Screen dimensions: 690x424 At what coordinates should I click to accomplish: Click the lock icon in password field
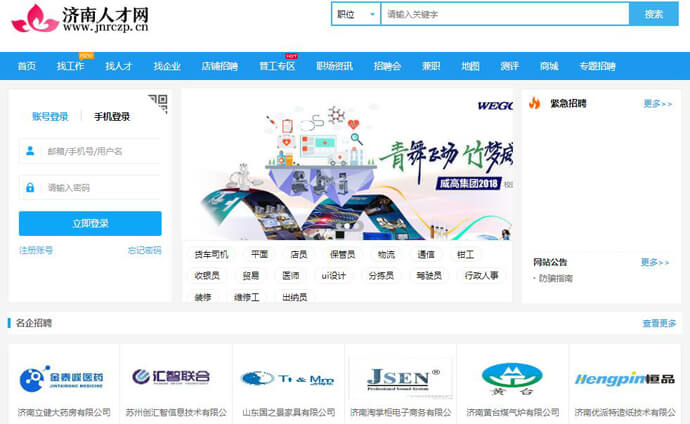click(x=32, y=187)
